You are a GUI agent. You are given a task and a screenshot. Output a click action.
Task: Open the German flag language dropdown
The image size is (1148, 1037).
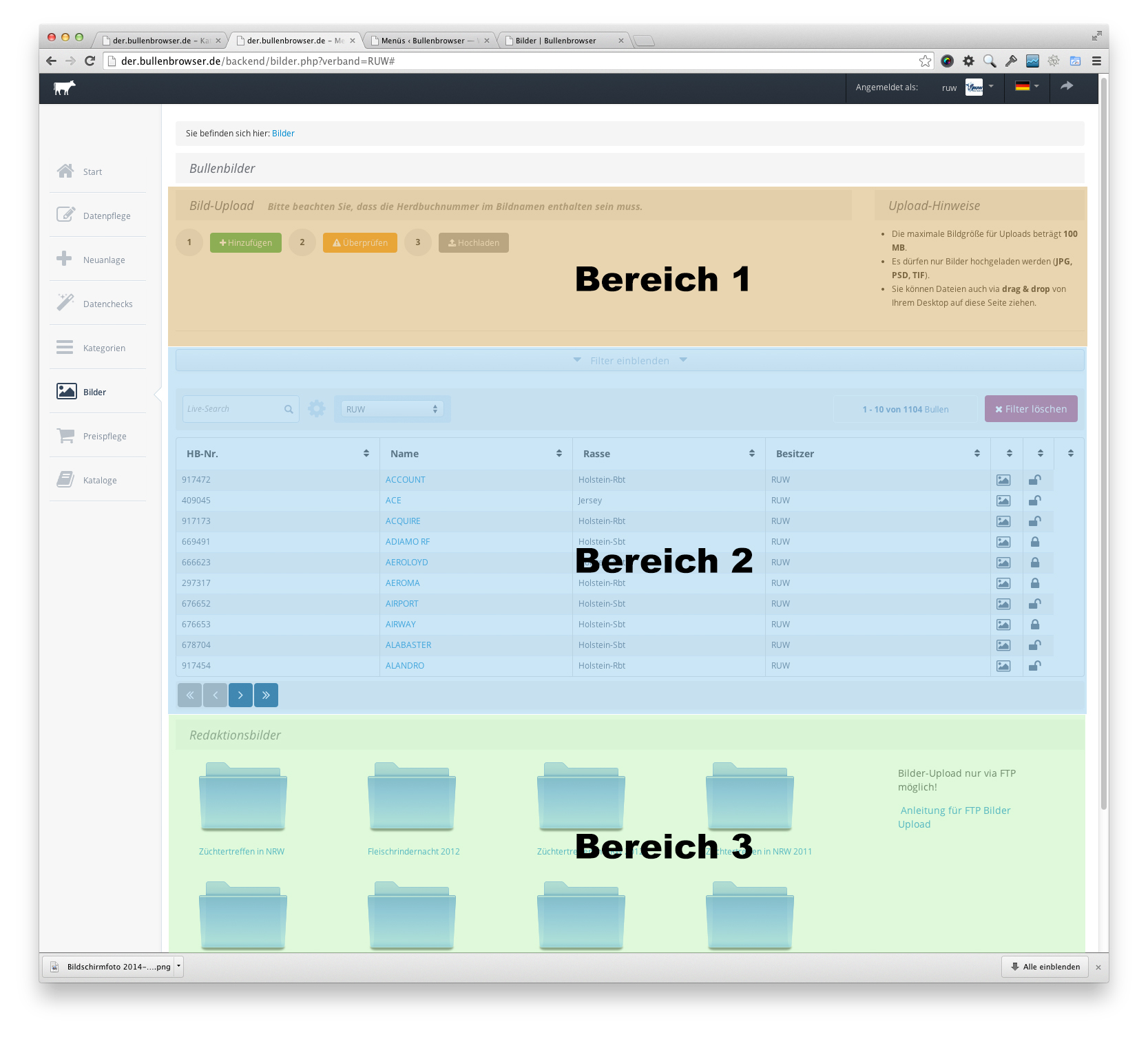[x=1026, y=87]
